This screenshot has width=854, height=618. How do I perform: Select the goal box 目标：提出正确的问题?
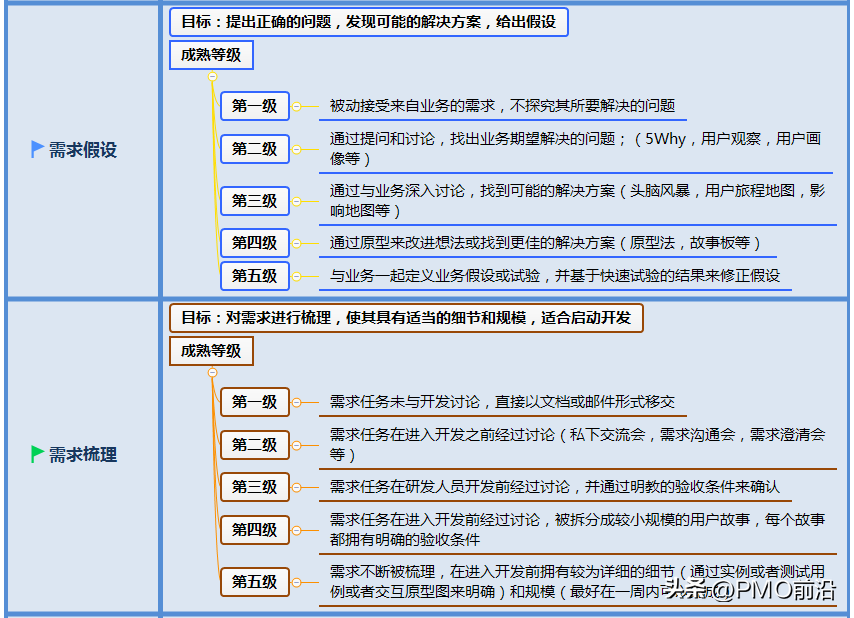(369, 22)
